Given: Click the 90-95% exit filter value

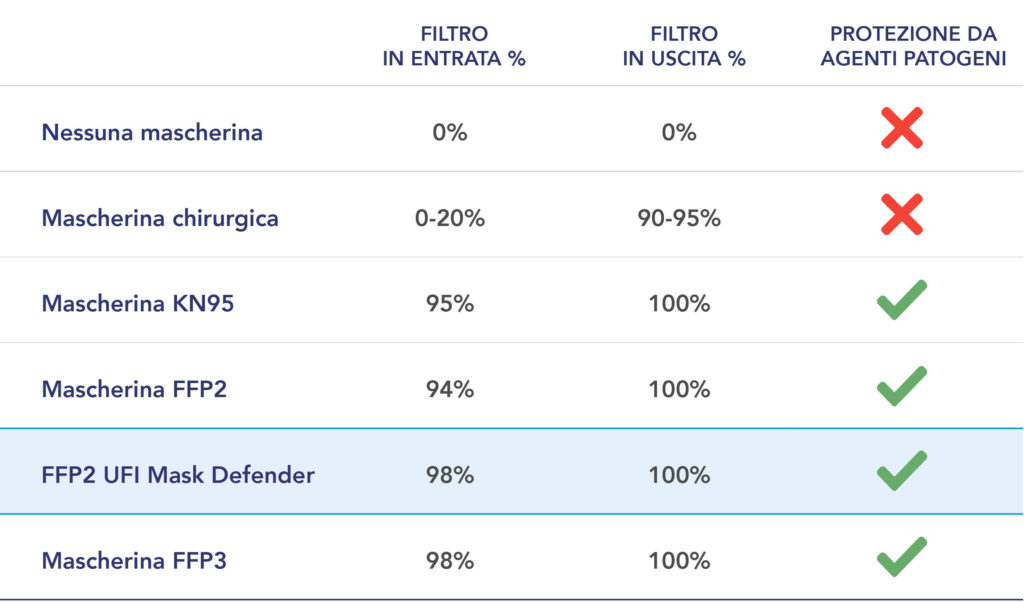Looking at the screenshot, I should click(x=679, y=218).
